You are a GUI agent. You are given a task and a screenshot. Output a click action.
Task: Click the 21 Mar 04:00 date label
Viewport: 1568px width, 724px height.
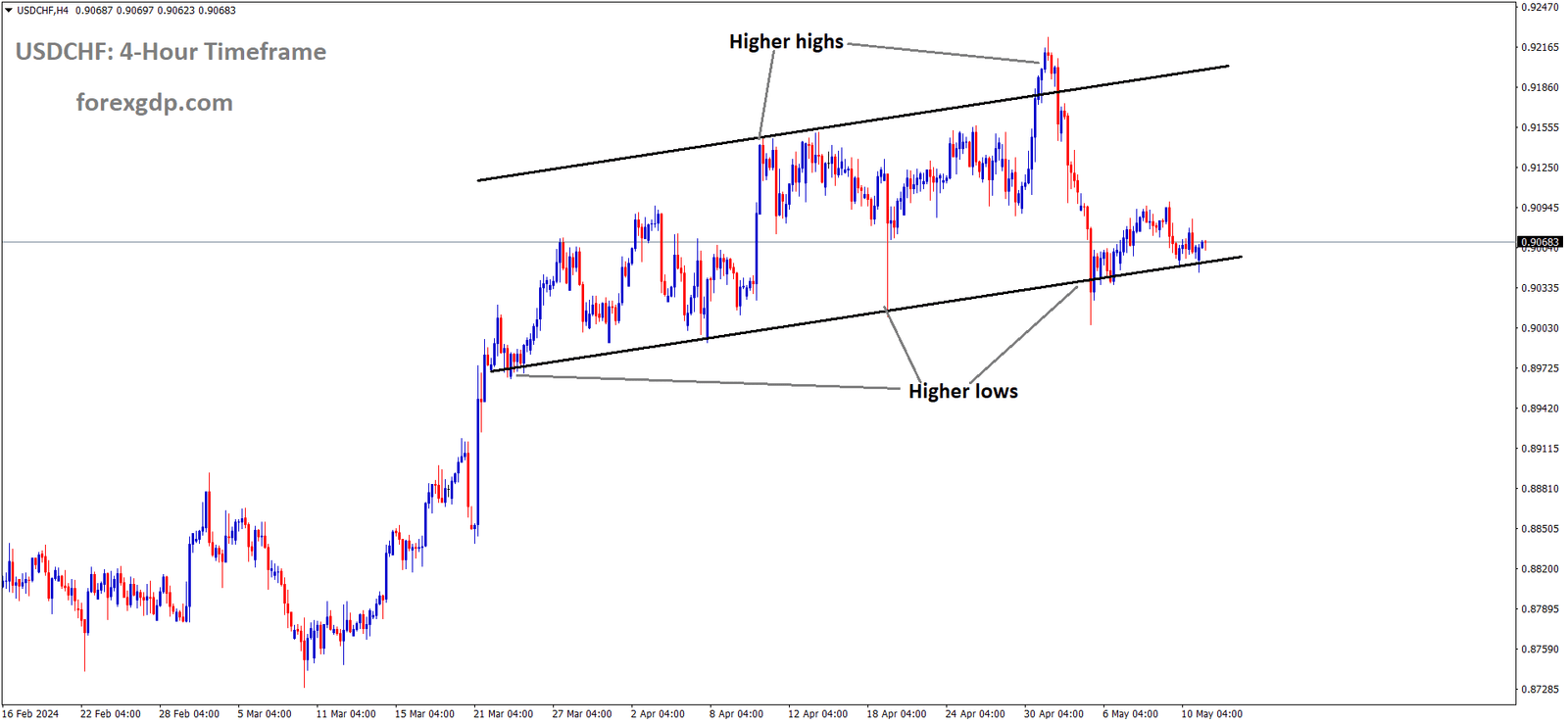pos(504,714)
